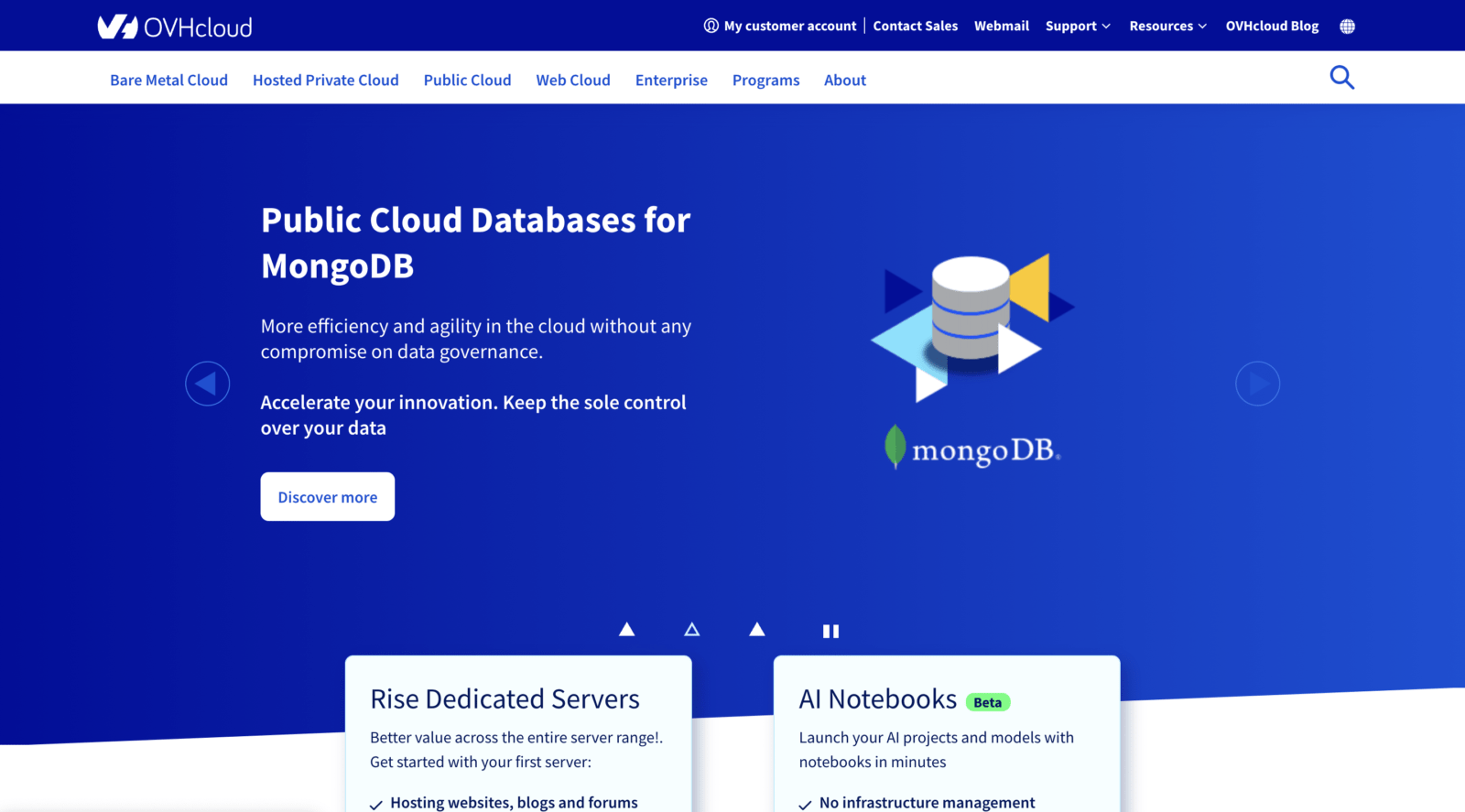Open the Web Cloud menu
Image resolution: width=1465 pixels, height=812 pixels.
coord(573,81)
